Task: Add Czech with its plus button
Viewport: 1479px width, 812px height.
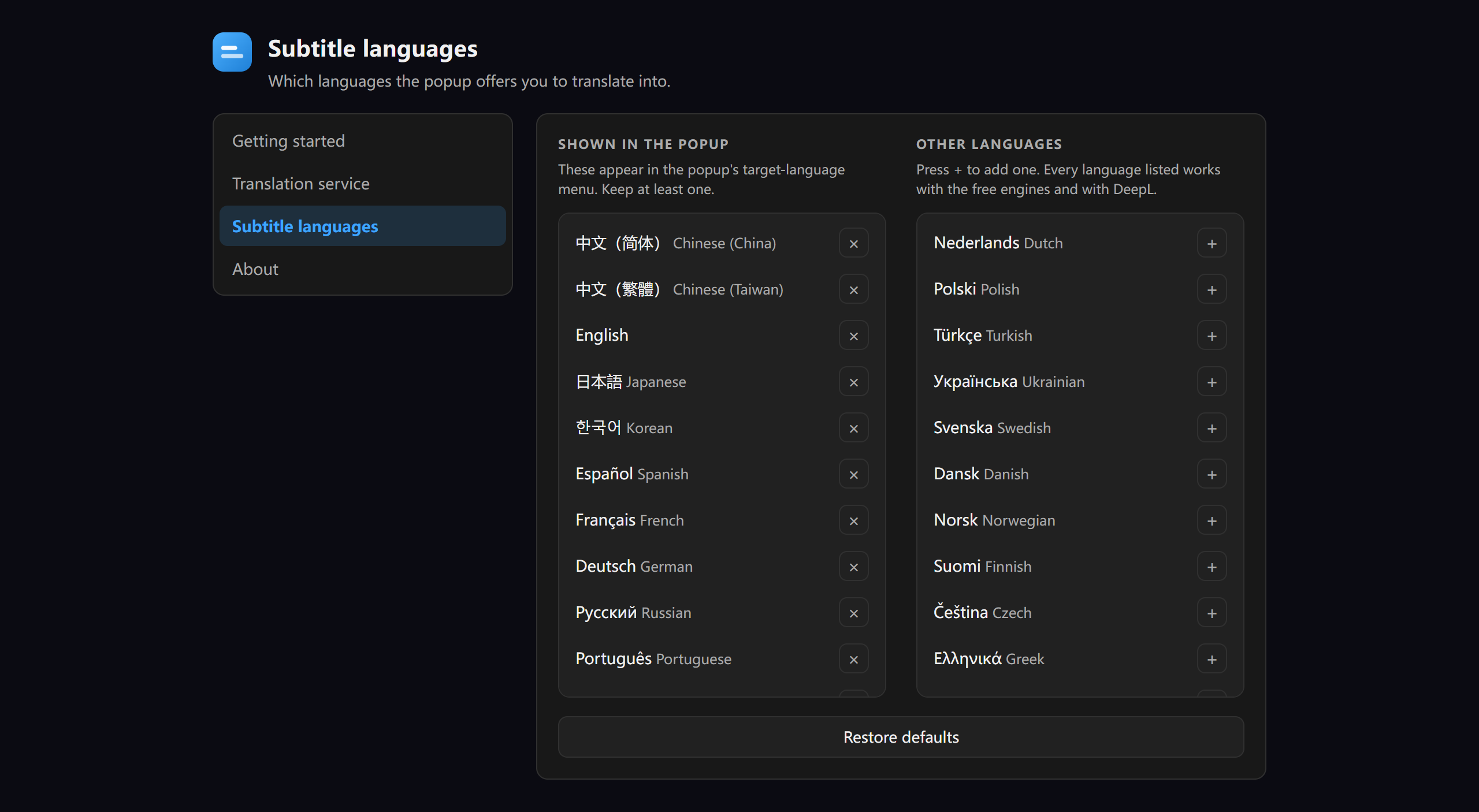Action: point(1212,613)
